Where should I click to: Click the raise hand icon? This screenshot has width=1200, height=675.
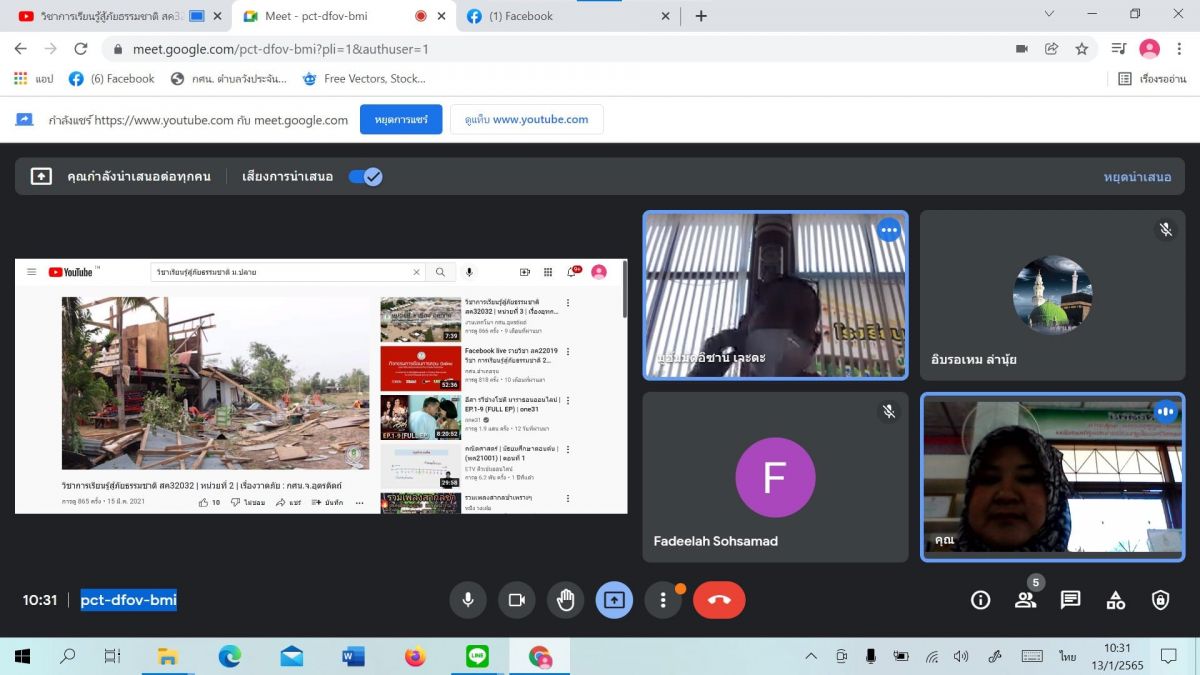(x=566, y=600)
